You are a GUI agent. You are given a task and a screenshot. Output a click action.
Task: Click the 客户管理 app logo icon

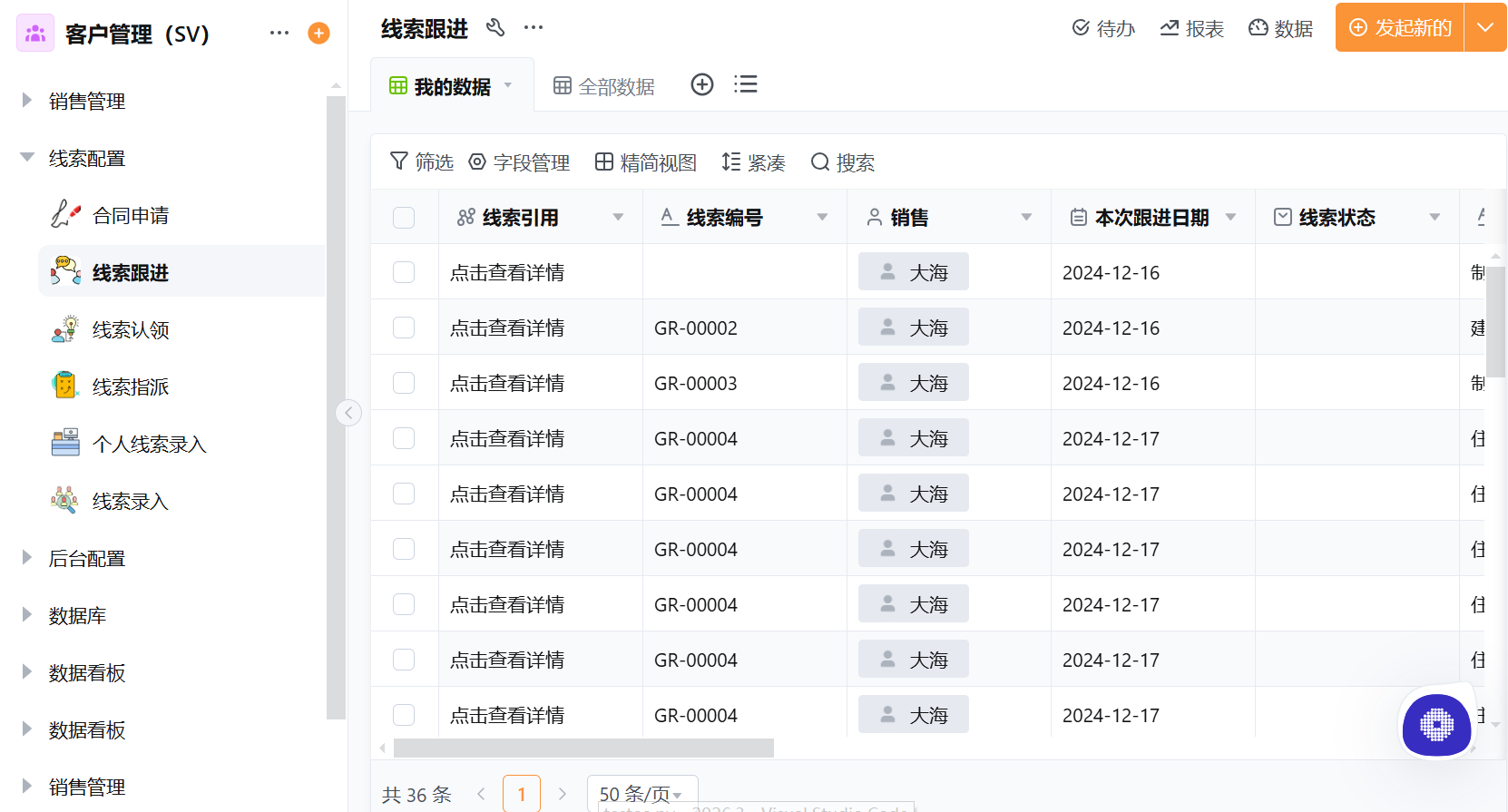[x=35, y=34]
